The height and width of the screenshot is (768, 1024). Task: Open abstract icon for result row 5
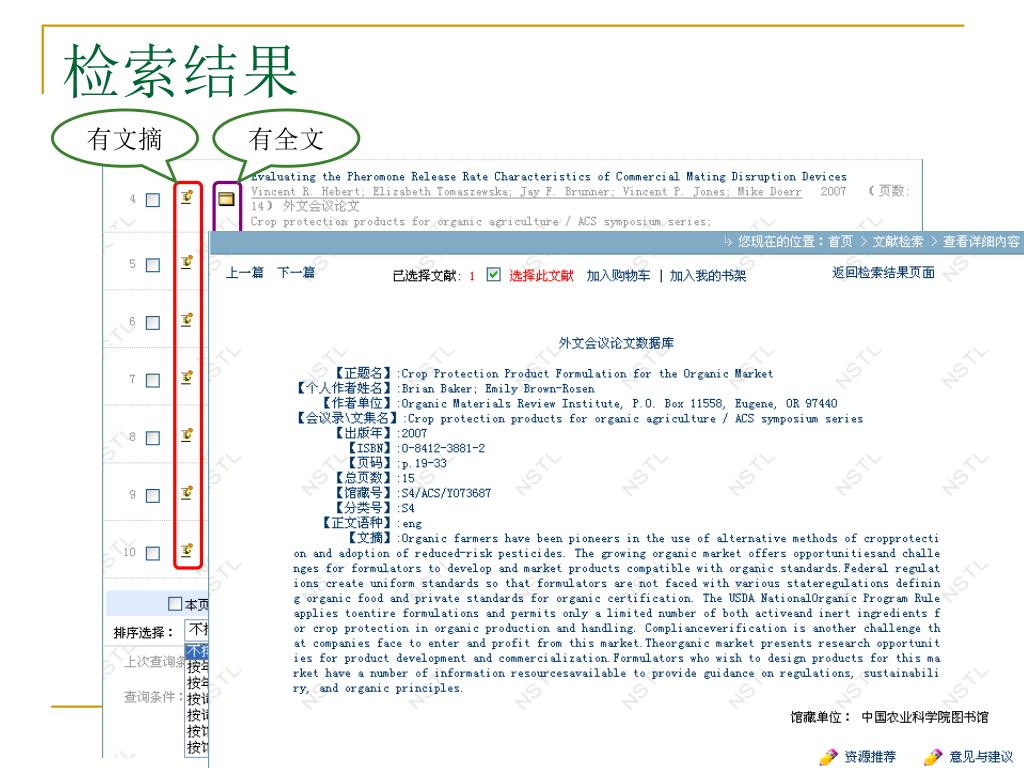click(187, 262)
